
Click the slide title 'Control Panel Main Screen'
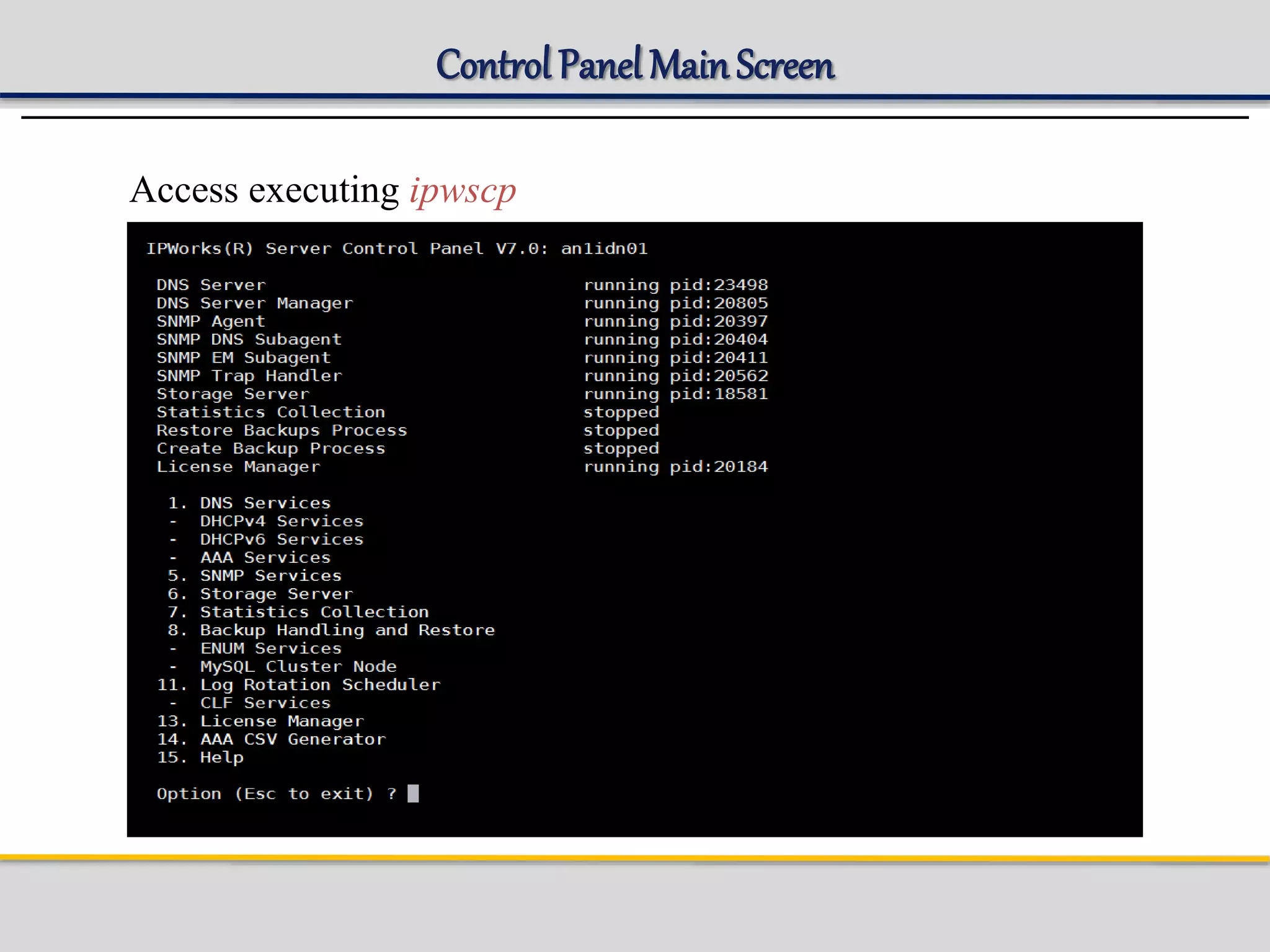[635, 64]
